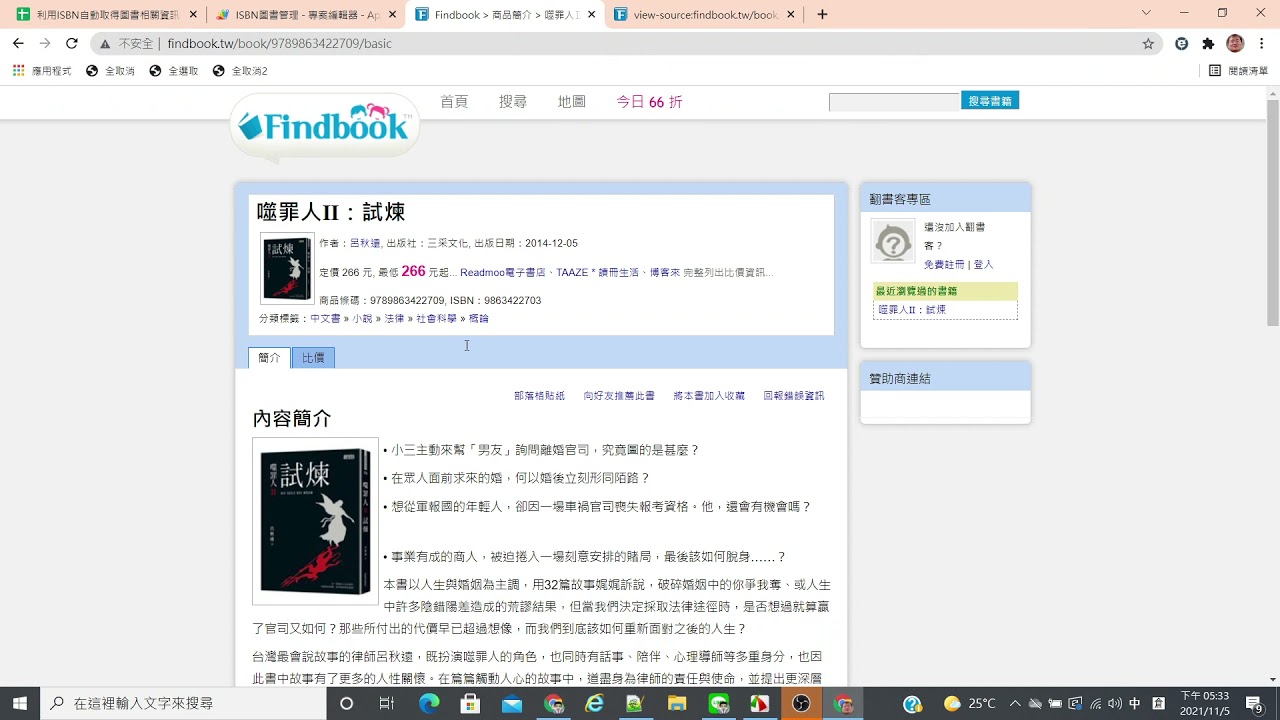
Task: Open Mail app from taskbar
Action: [512, 703]
